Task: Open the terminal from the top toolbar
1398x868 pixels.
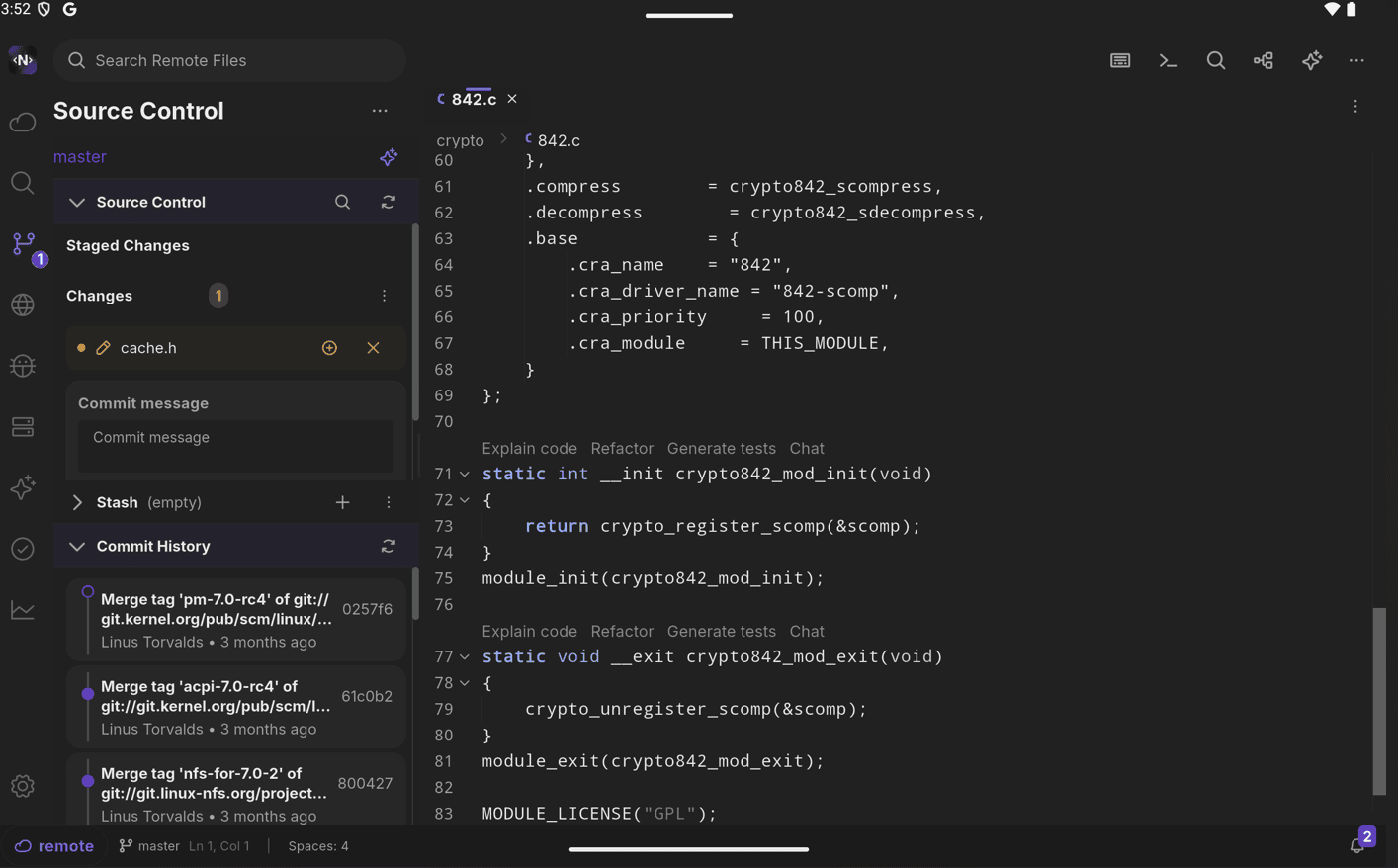Action: click(x=1168, y=60)
